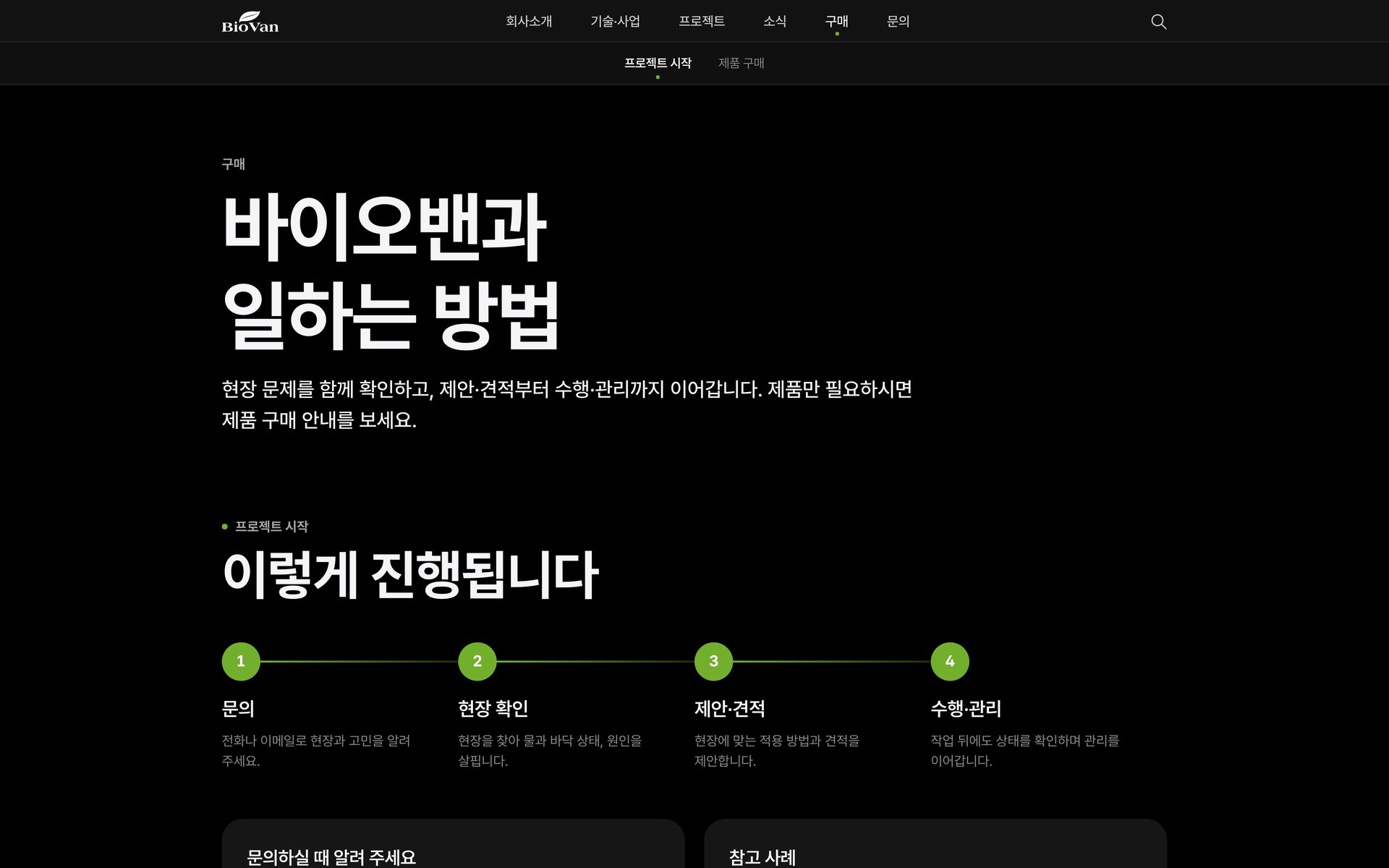Image resolution: width=1389 pixels, height=868 pixels.
Task: Click the 문의하실 때 알려 주세요 card
Action: coord(453,844)
